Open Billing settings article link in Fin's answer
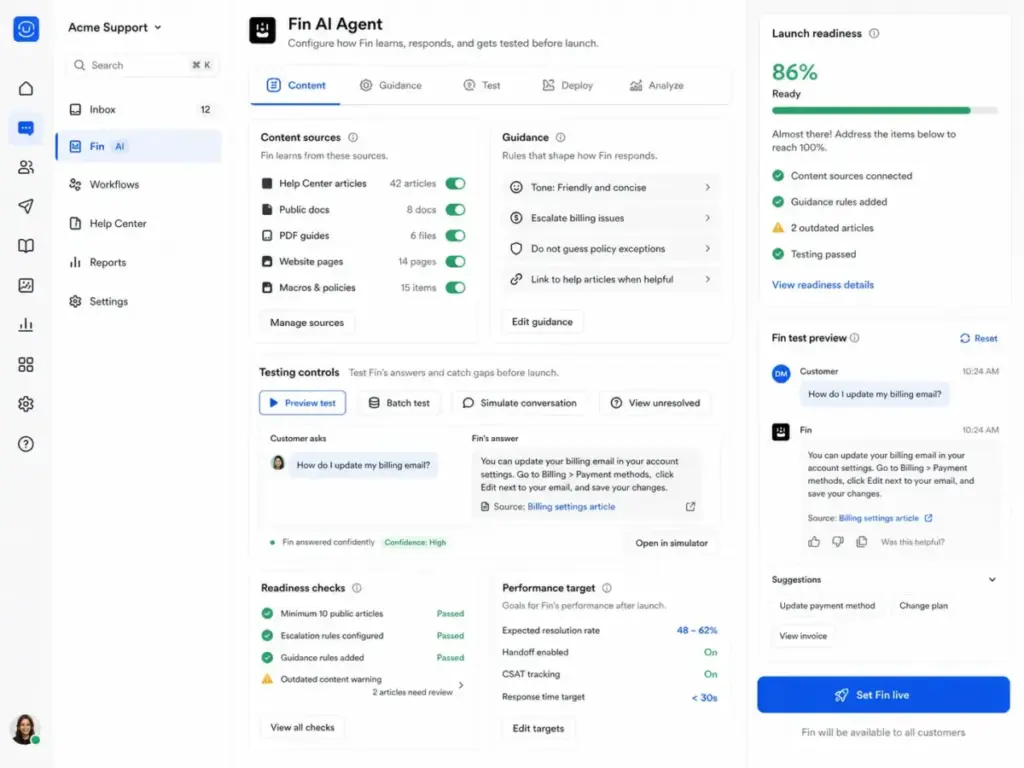 click(571, 507)
